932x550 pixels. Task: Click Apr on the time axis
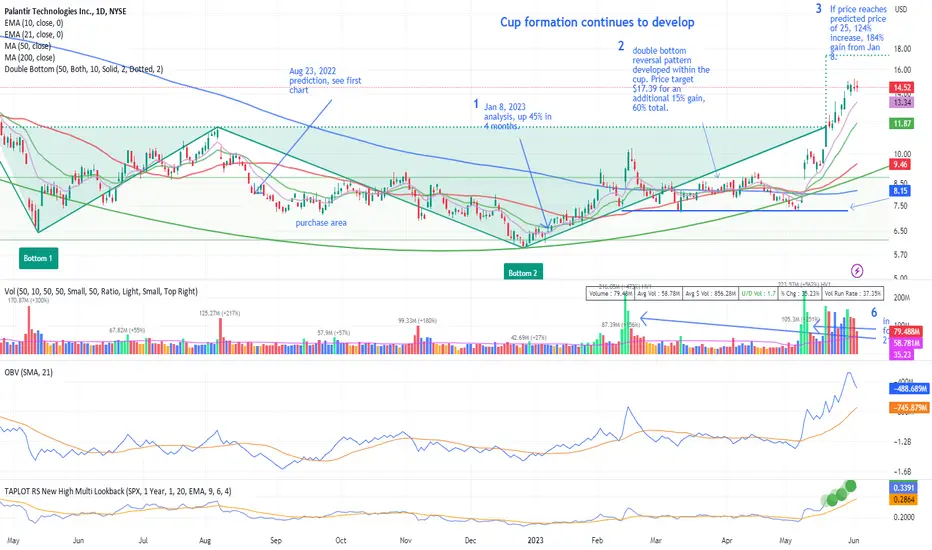tap(727, 540)
